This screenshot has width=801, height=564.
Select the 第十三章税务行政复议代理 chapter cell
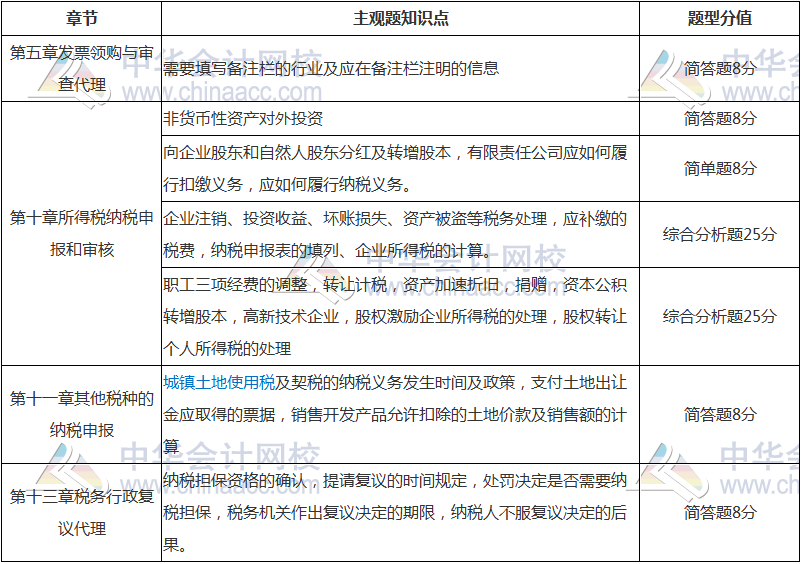point(81,512)
